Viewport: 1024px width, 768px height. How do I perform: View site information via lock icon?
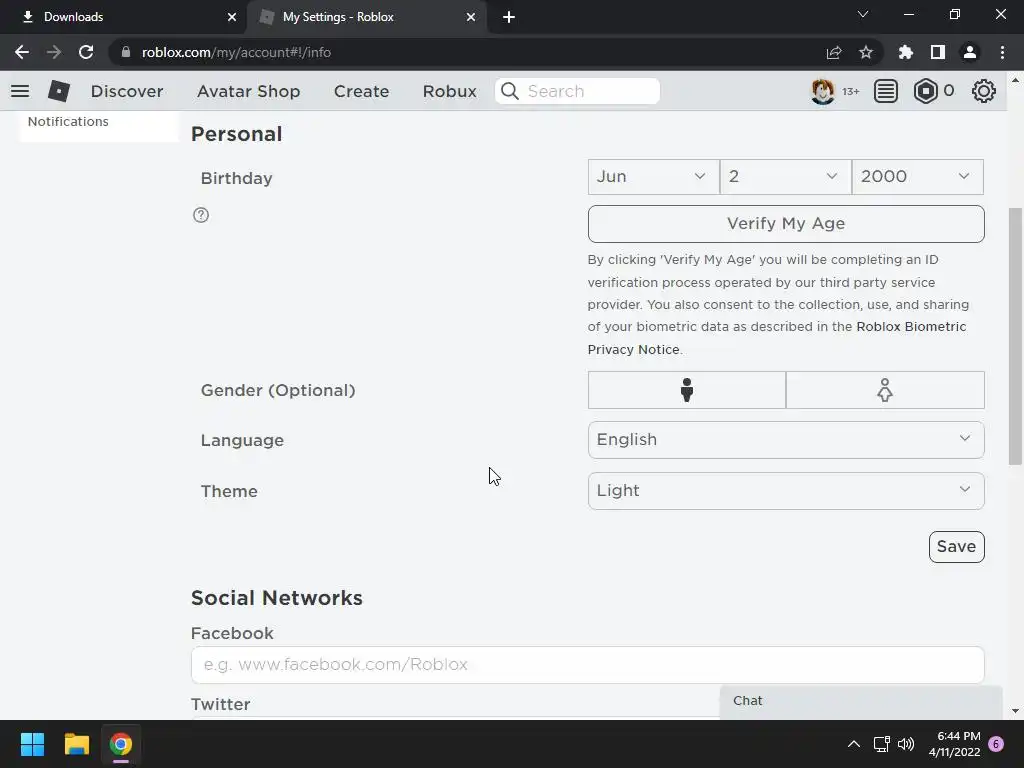pyautogui.click(x=126, y=52)
